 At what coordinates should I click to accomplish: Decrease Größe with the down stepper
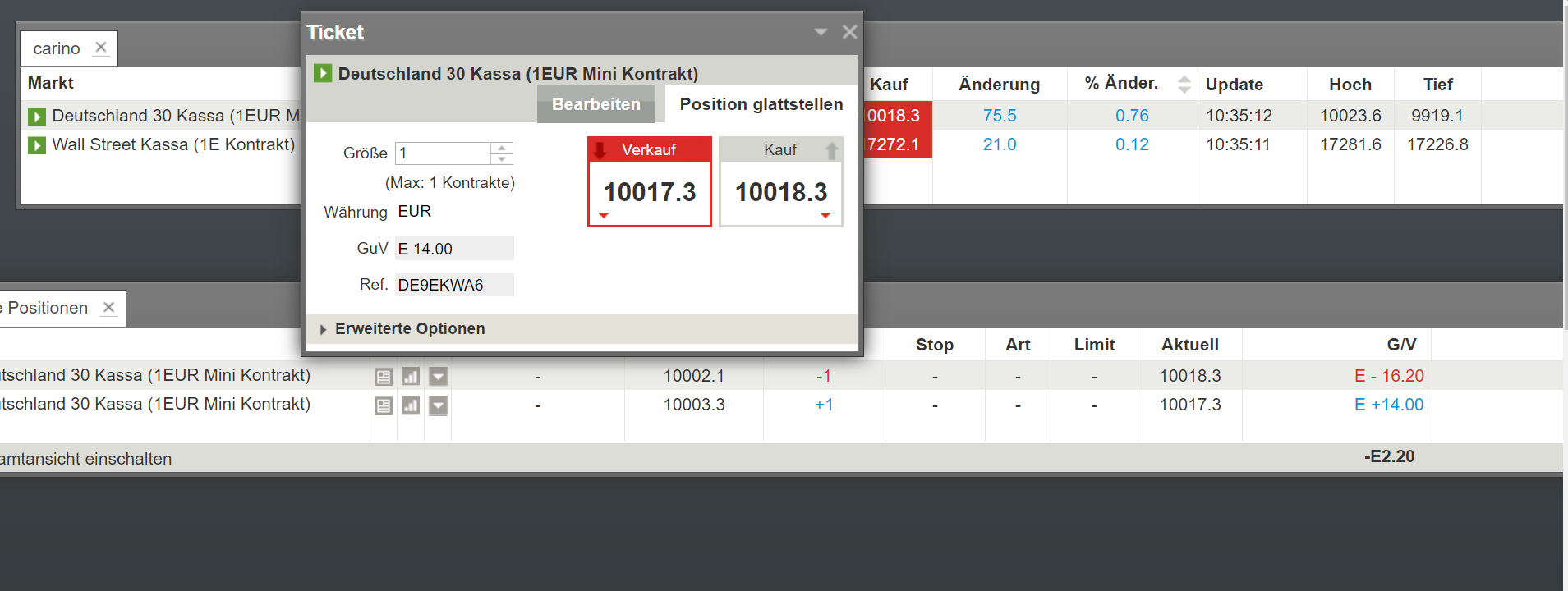coord(502,159)
